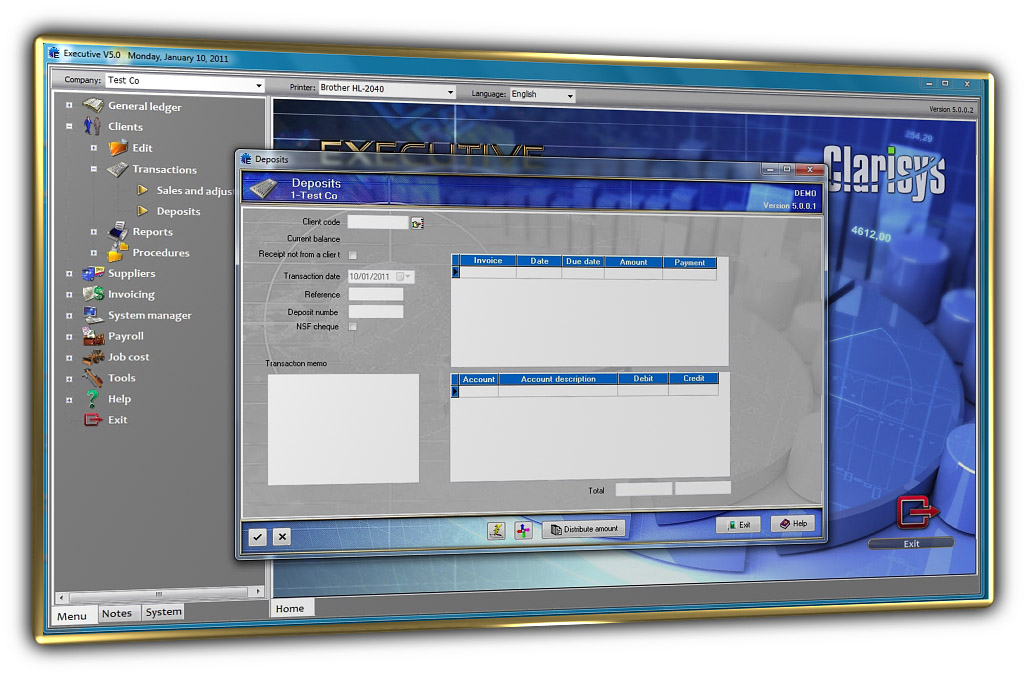Switch to the Notes tab

[x=118, y=613]
